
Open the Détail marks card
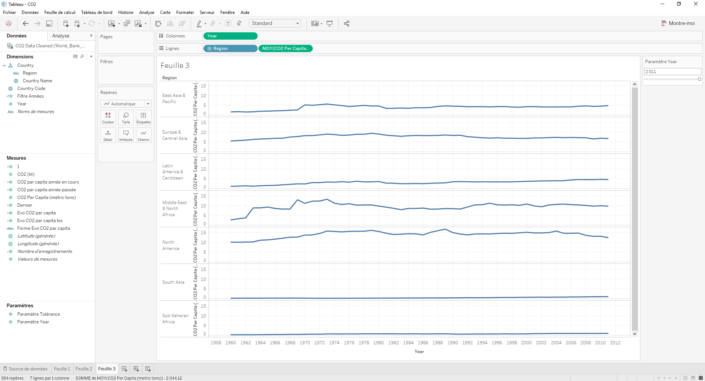(x=108, y=135)
